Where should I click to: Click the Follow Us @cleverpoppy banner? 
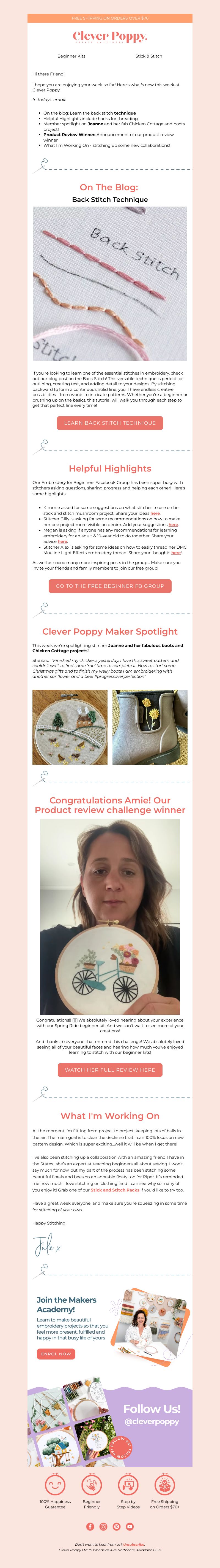point(110,1427)
